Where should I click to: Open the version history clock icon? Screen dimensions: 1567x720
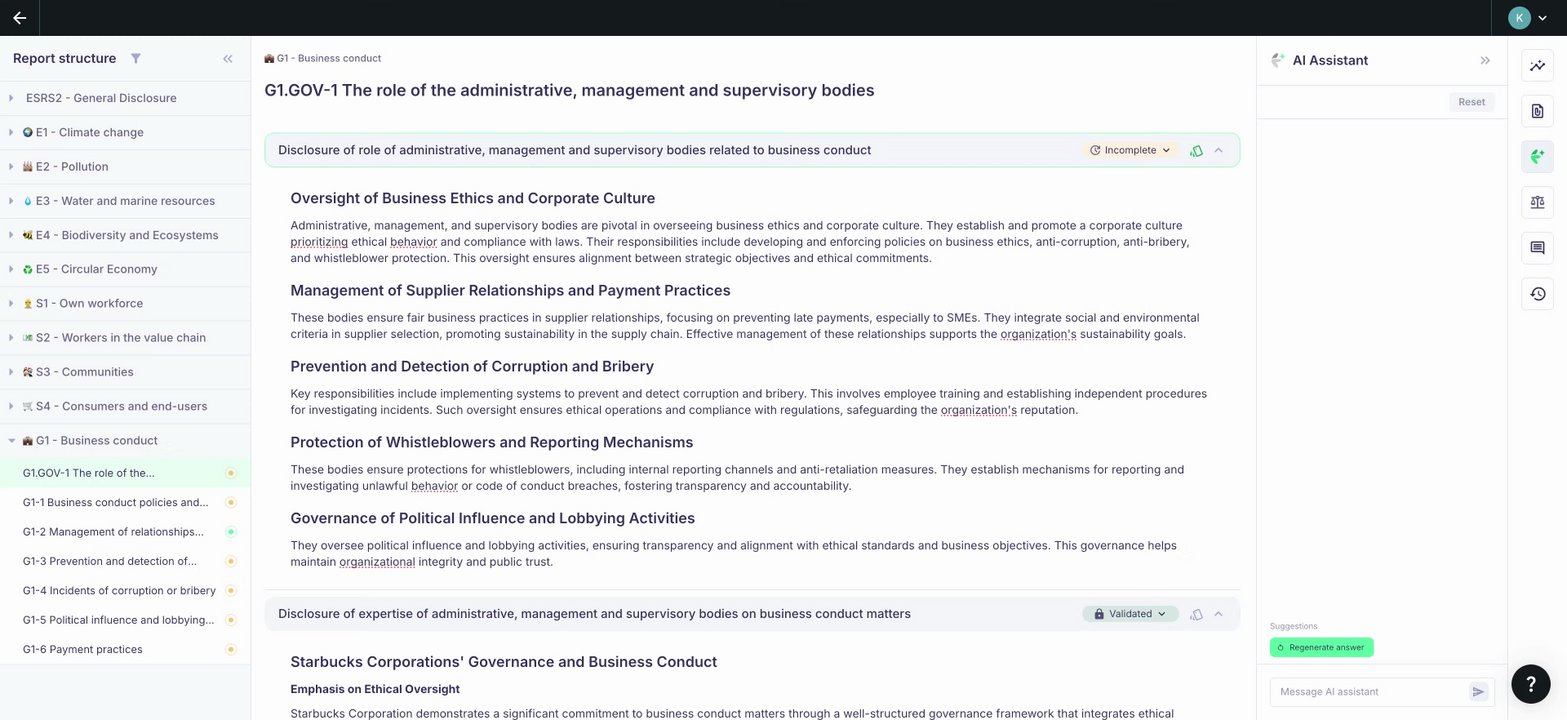(x=1537, y=294)
